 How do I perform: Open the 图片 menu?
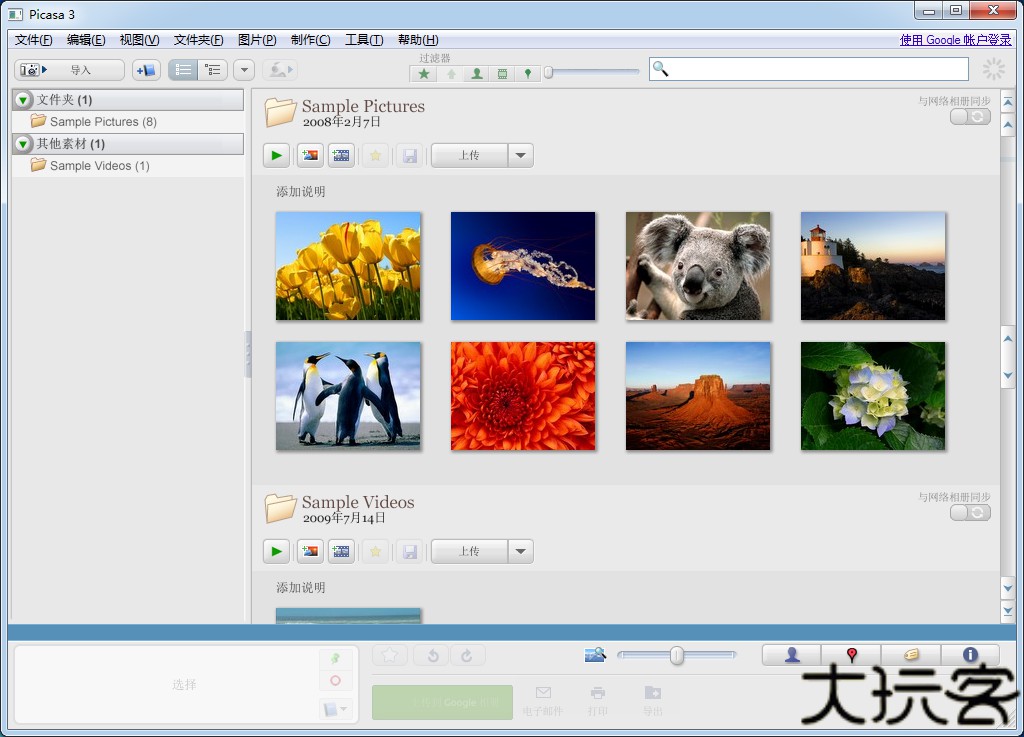(257, 40)
